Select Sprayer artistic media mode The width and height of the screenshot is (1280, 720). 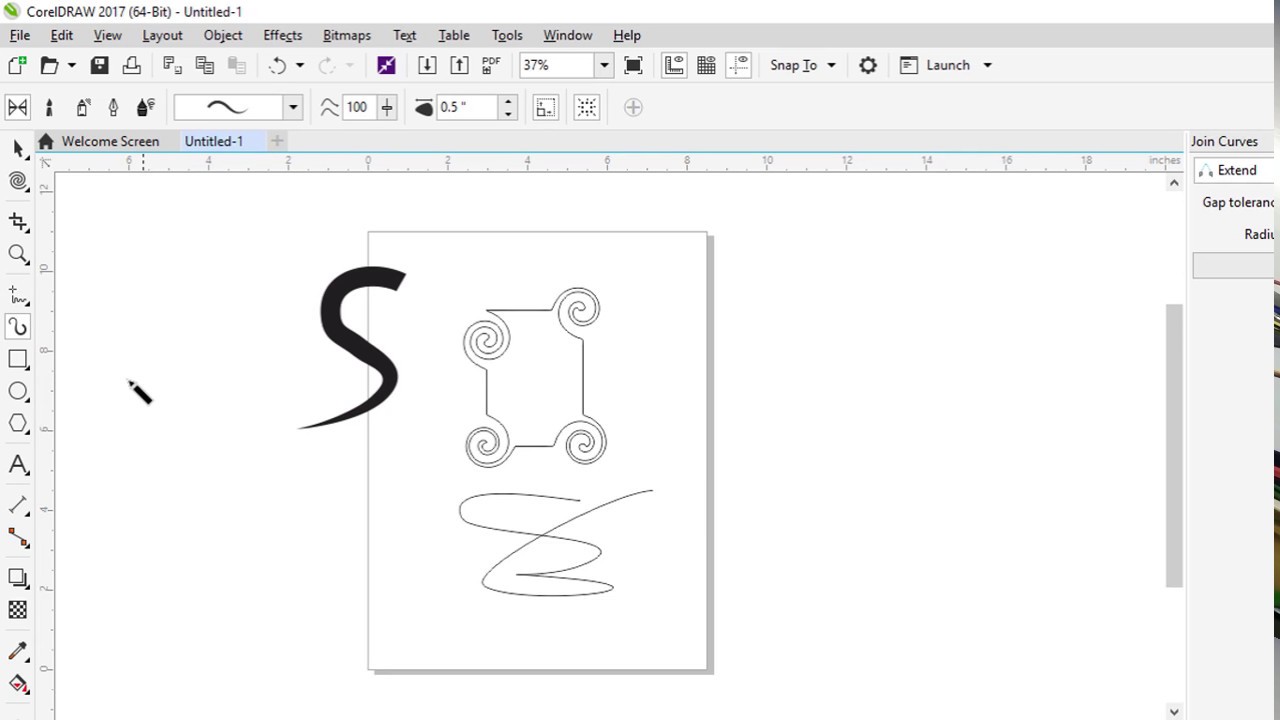pos(82,107)
